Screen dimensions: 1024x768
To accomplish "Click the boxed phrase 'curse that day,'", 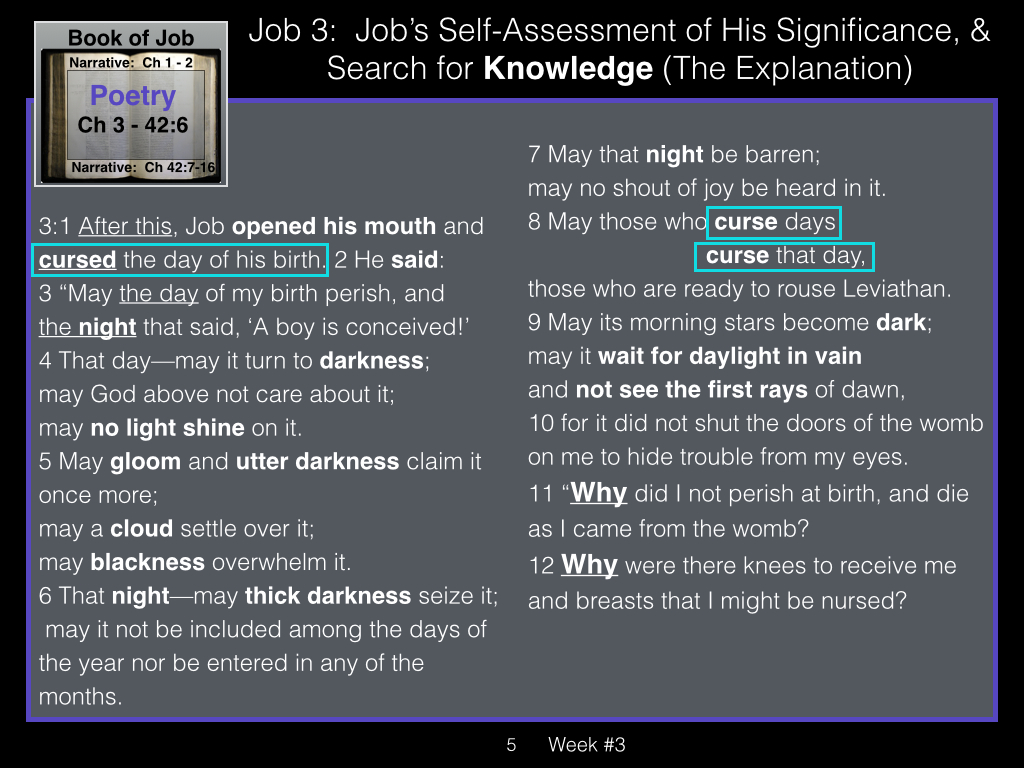I will coord(784,256).
